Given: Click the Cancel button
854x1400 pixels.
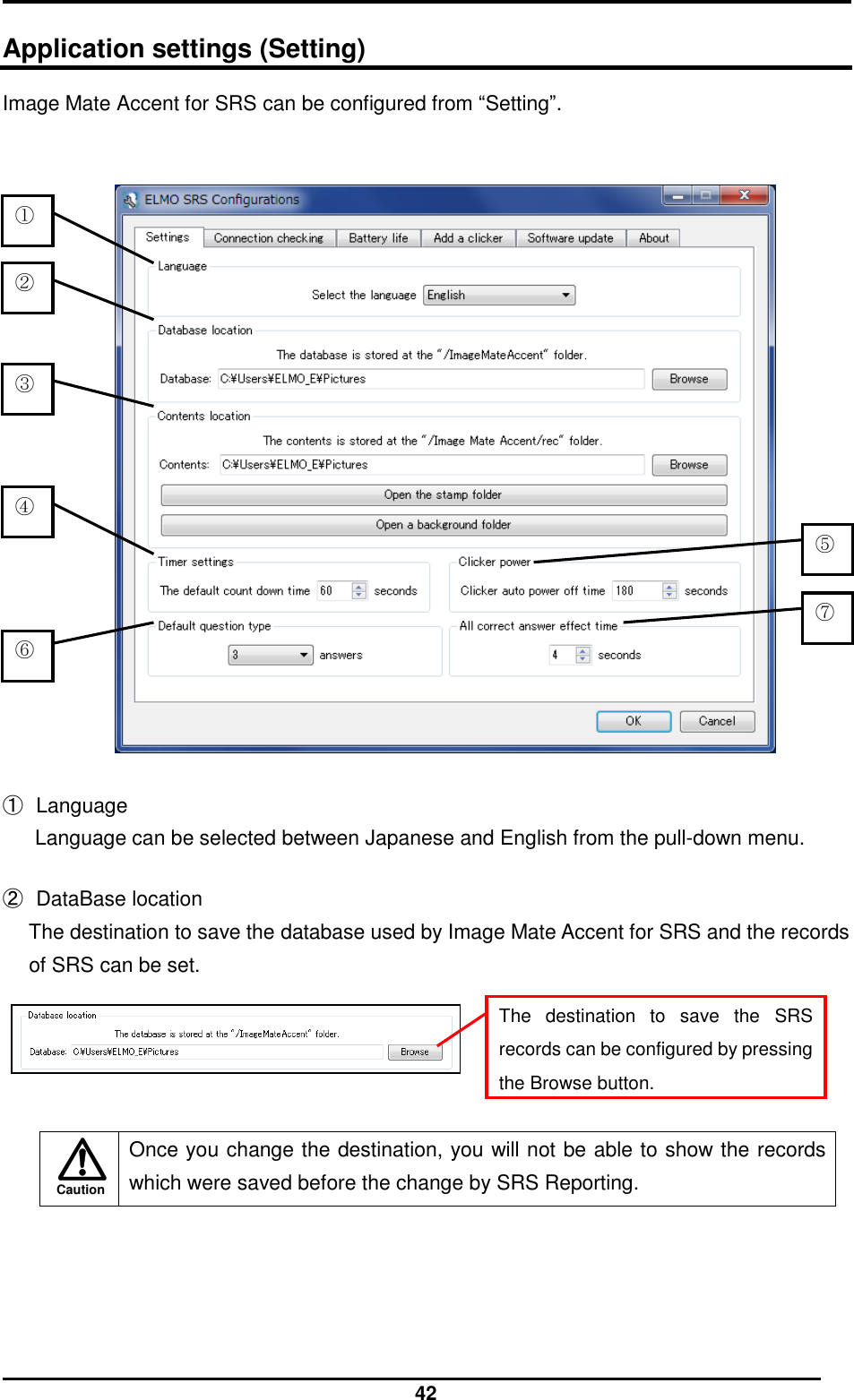Looking at the screenshot, I should pos(717,721).
